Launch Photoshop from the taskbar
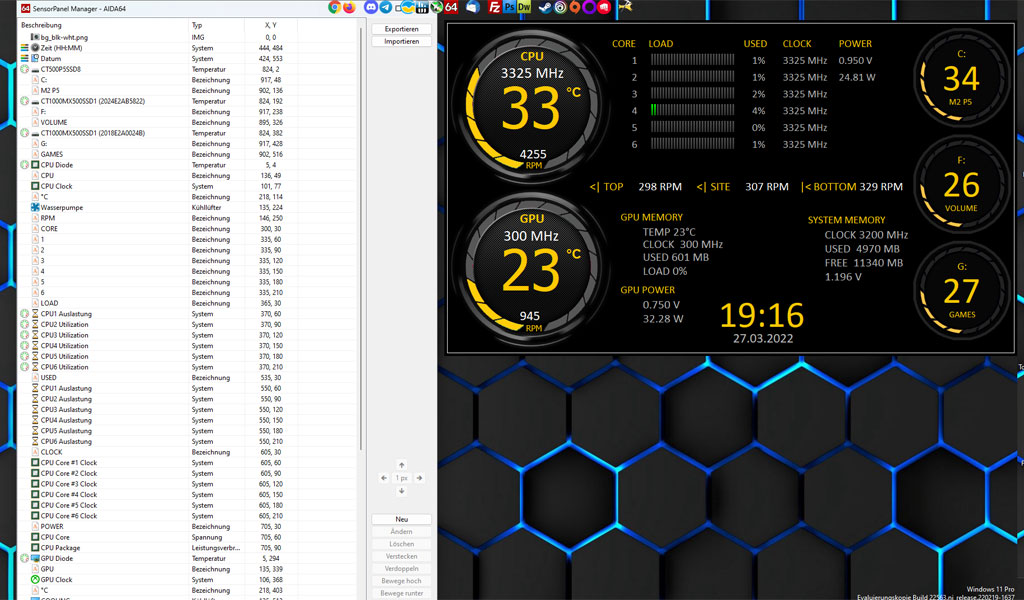Screen dimensions: 1024x600 [510, 7]
